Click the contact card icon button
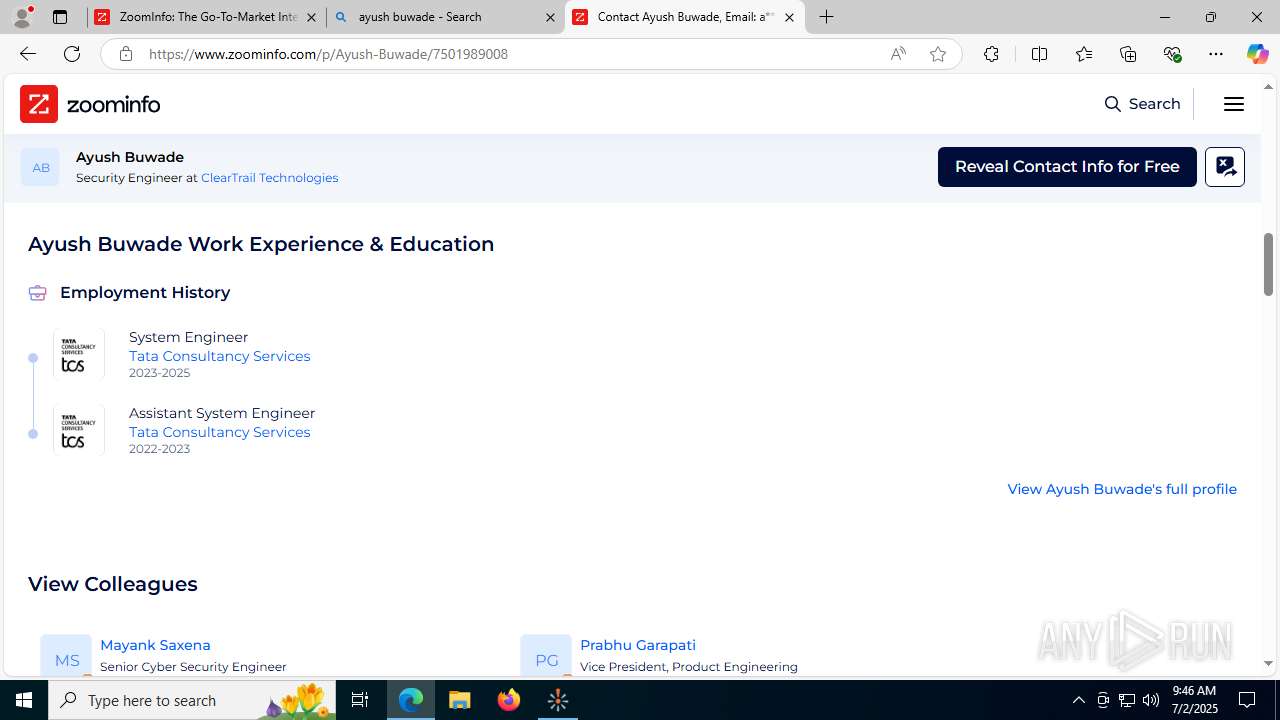Image resolution: width=1280 pixels, height=720 pixels. click(1225, 167)
